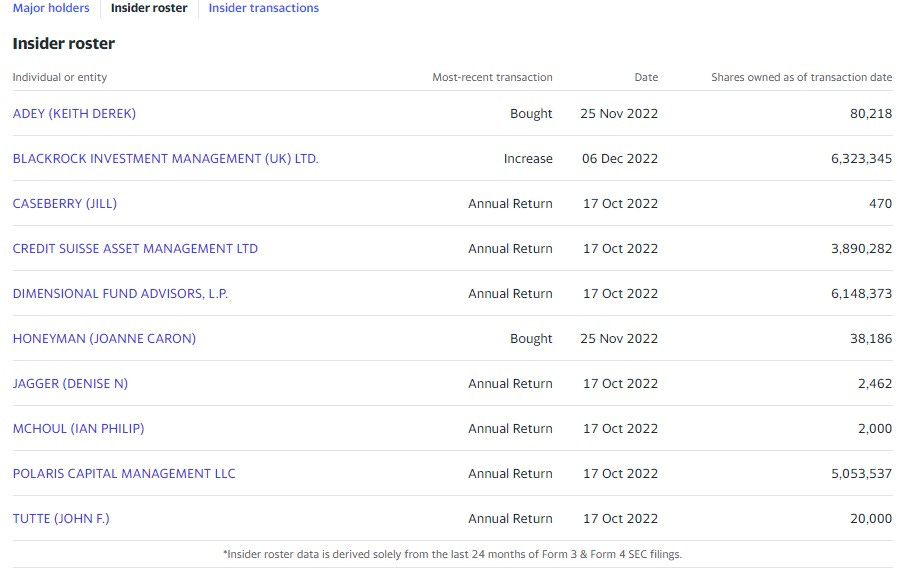Click 'Shares owned as of transaction date' header
The height and width of the screenshot is (573, 924).
point(801,77)
